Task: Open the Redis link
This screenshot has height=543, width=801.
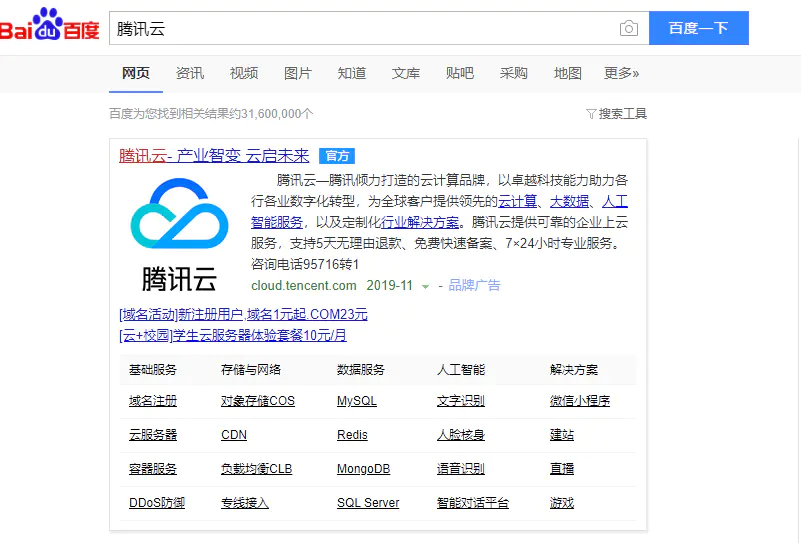Action: 352,435
